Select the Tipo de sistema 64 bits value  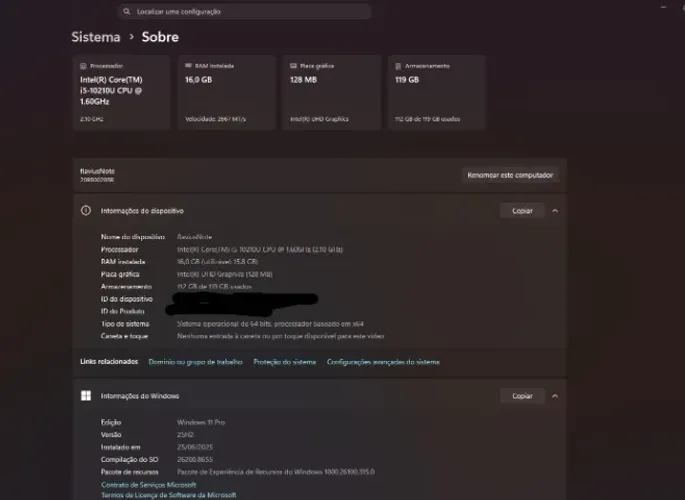[x=270, y=324]
